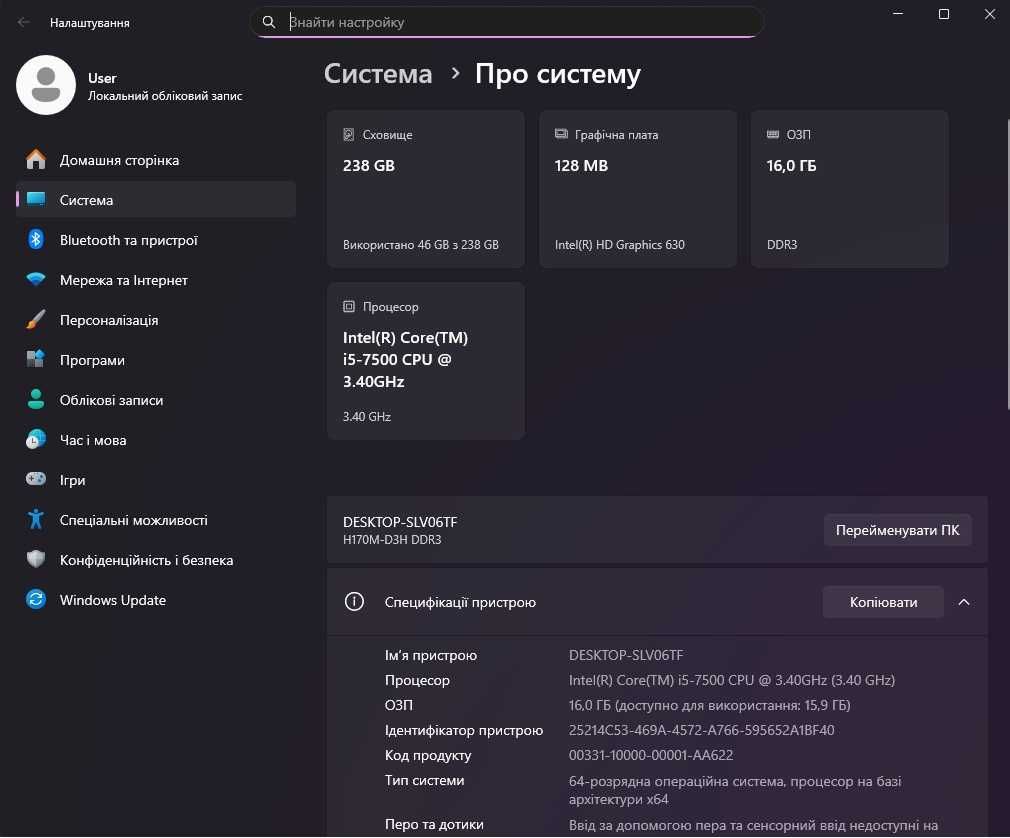Select the Windows Update label
The image size is (1010, 838).
pos(113,599)
